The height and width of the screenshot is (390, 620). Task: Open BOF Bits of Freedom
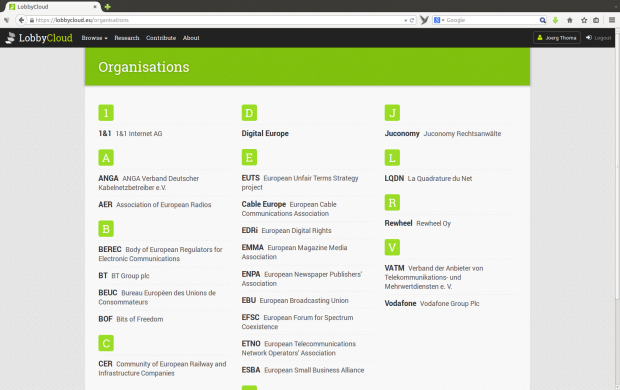point(130,319)
